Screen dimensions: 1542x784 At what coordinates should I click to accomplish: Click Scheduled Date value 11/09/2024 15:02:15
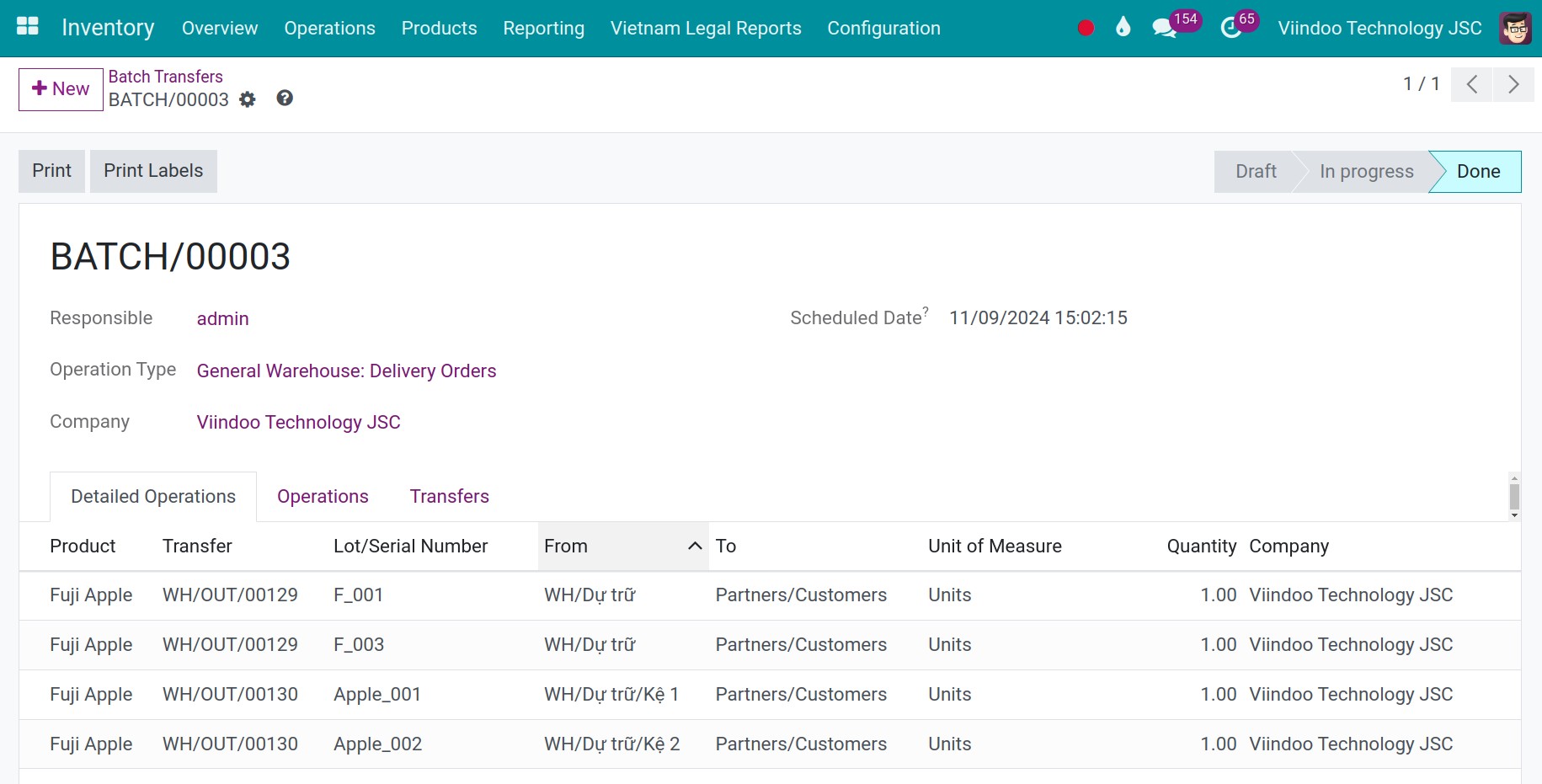(1038, 318)
